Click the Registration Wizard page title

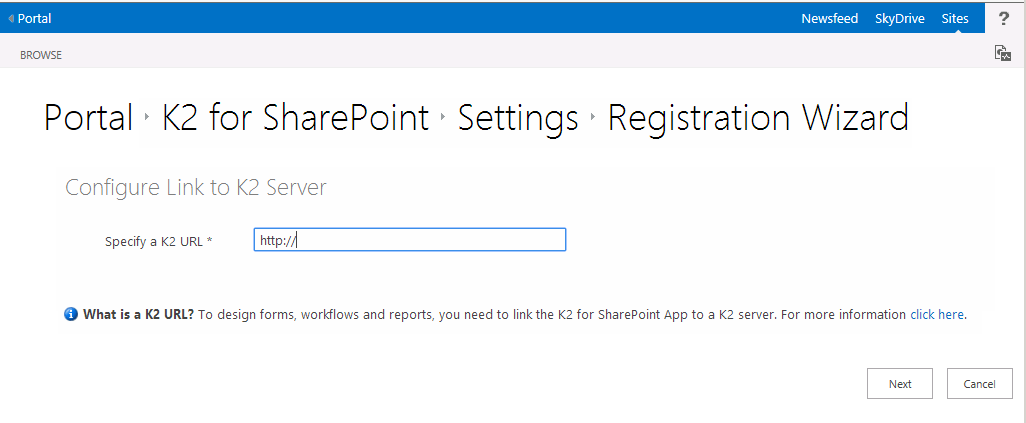tap(758, 118)
